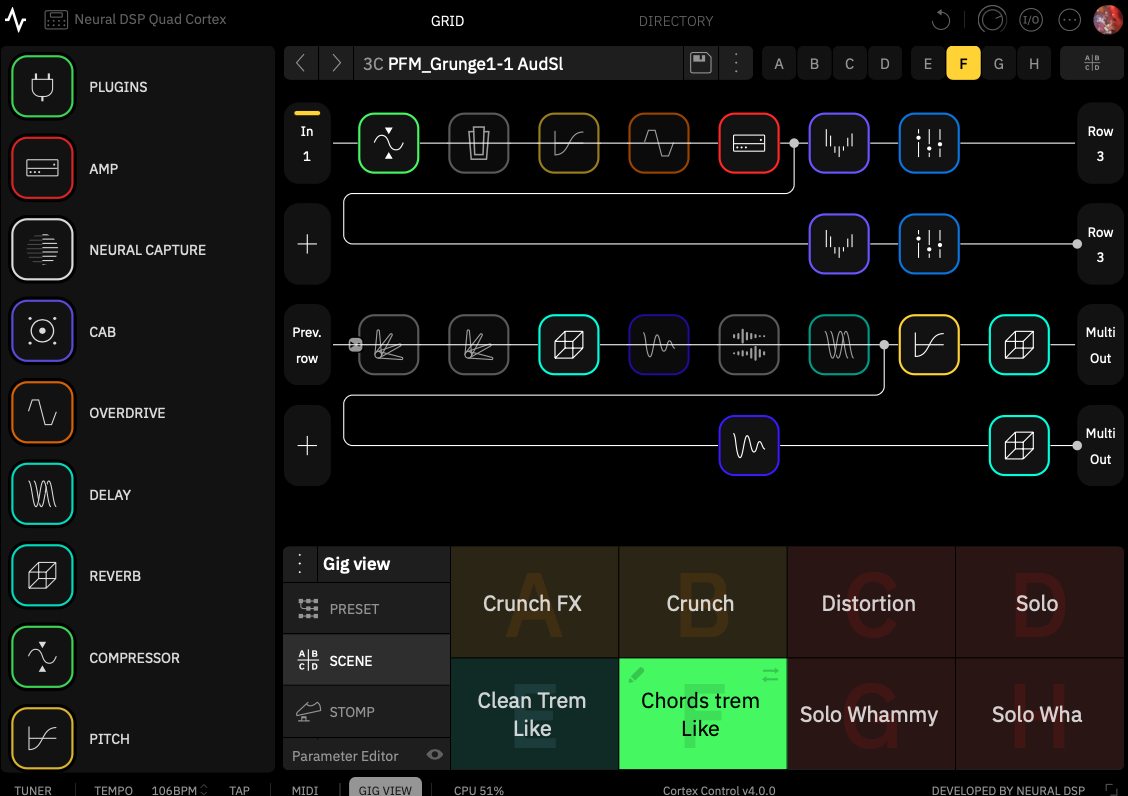The height and width of the screenshot is (796, 1128).
Task: Select the Crunch FX scene tile
Action: (535, 602)
